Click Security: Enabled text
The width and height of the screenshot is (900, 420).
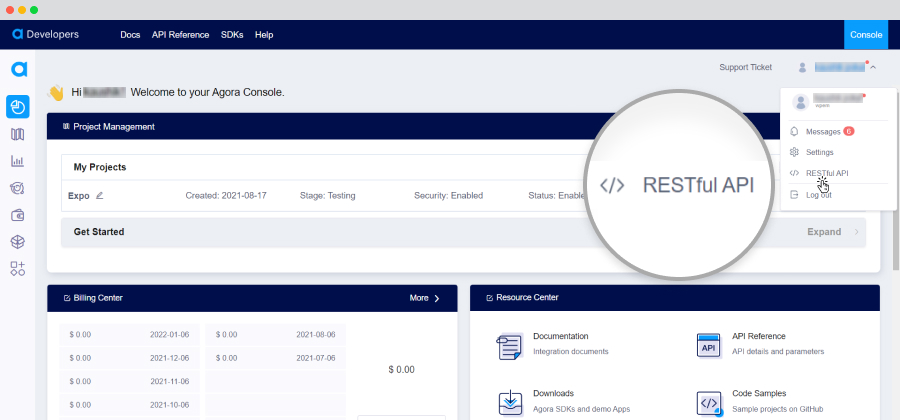pyautogui.click(x=448, y=196)
